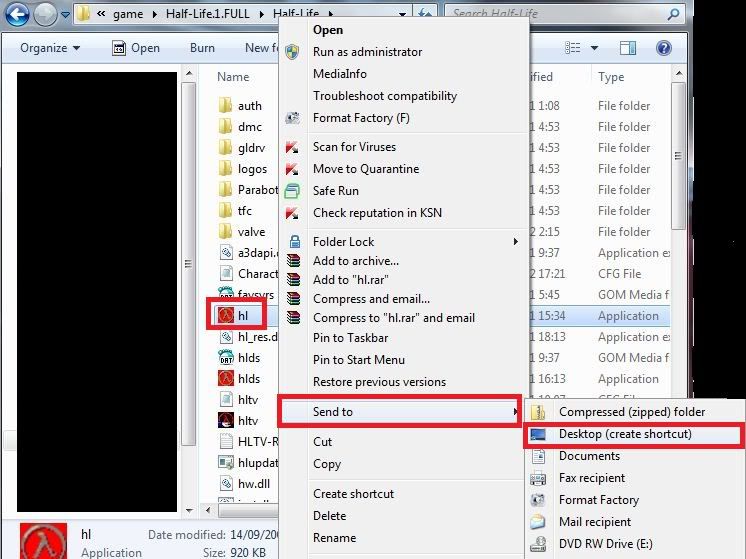Click Half-Life.1.FULL breadcrumb segment

tap(207, 14)
